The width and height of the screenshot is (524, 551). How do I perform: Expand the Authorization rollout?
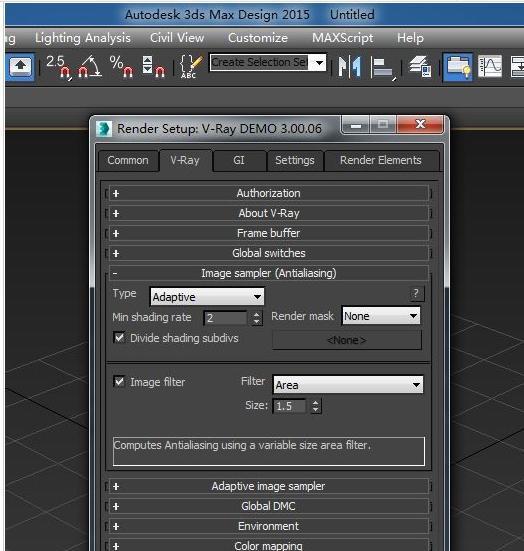[269, 193]
